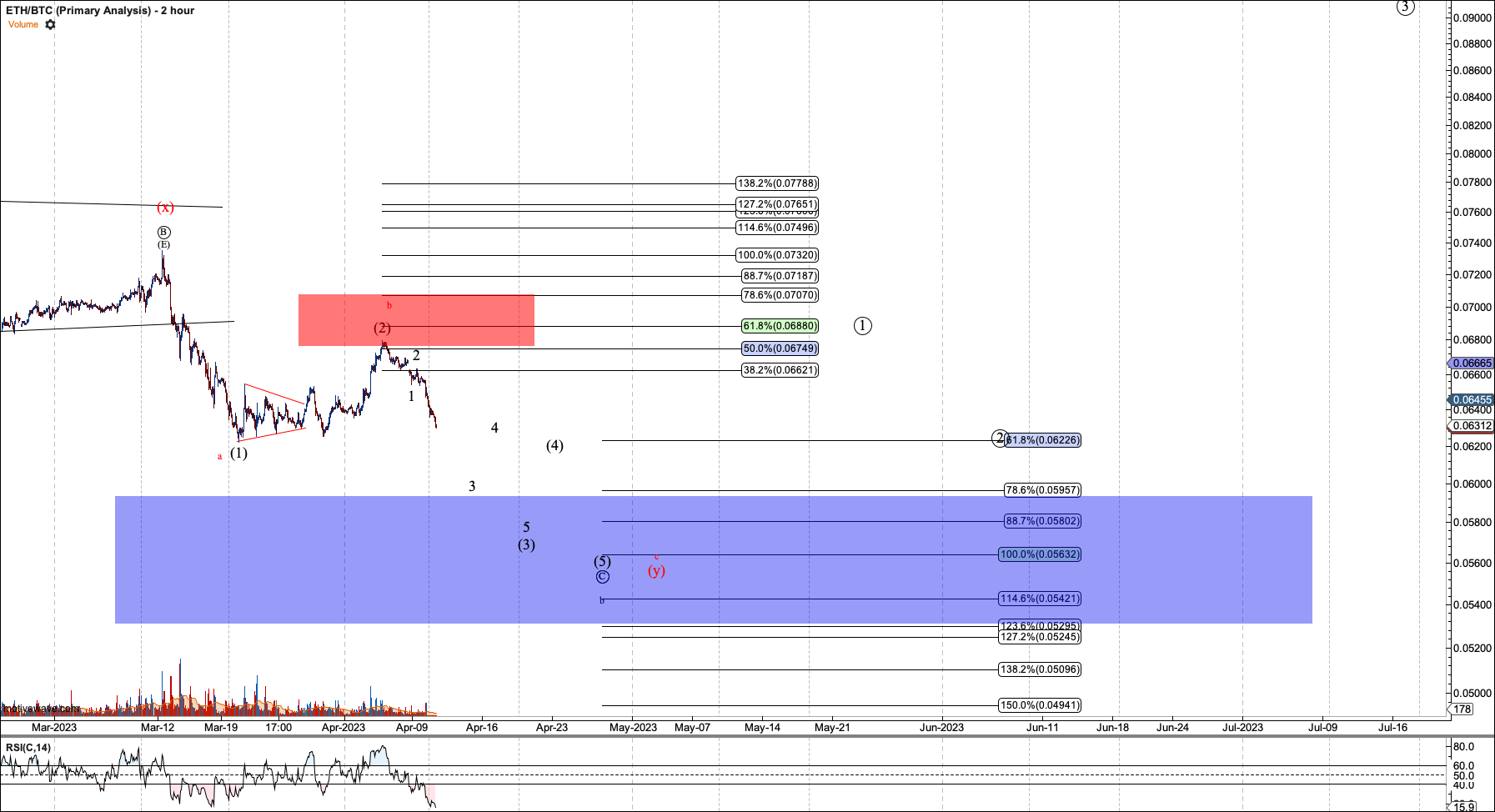
Task: Select the 100.0%(0.07320) Fibonacci label
Action: pos(777,255)
